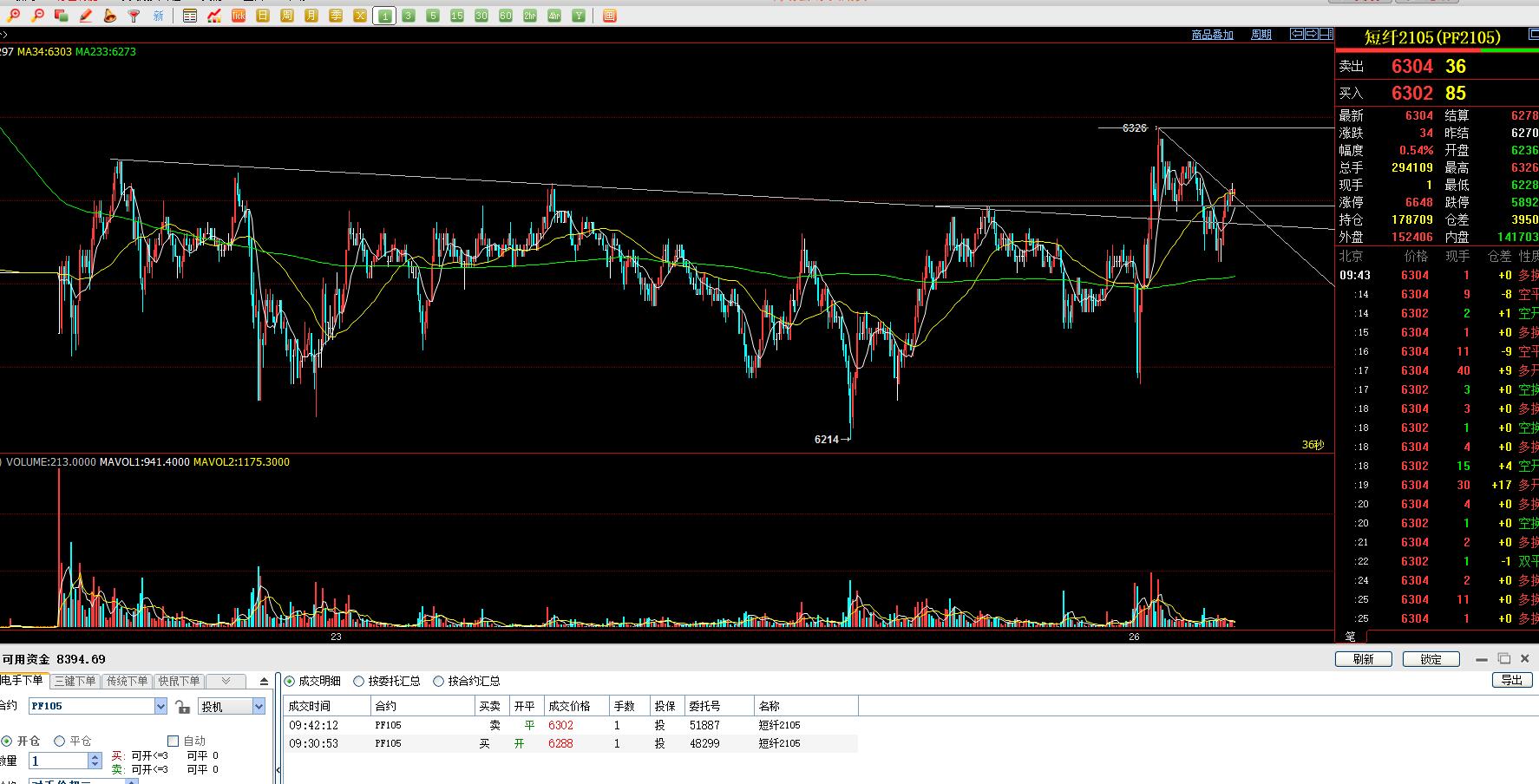The height and width of the screenshot is (784, 1539).
Task: Select the 09:42:12 trade row
Action: (571, 725)
